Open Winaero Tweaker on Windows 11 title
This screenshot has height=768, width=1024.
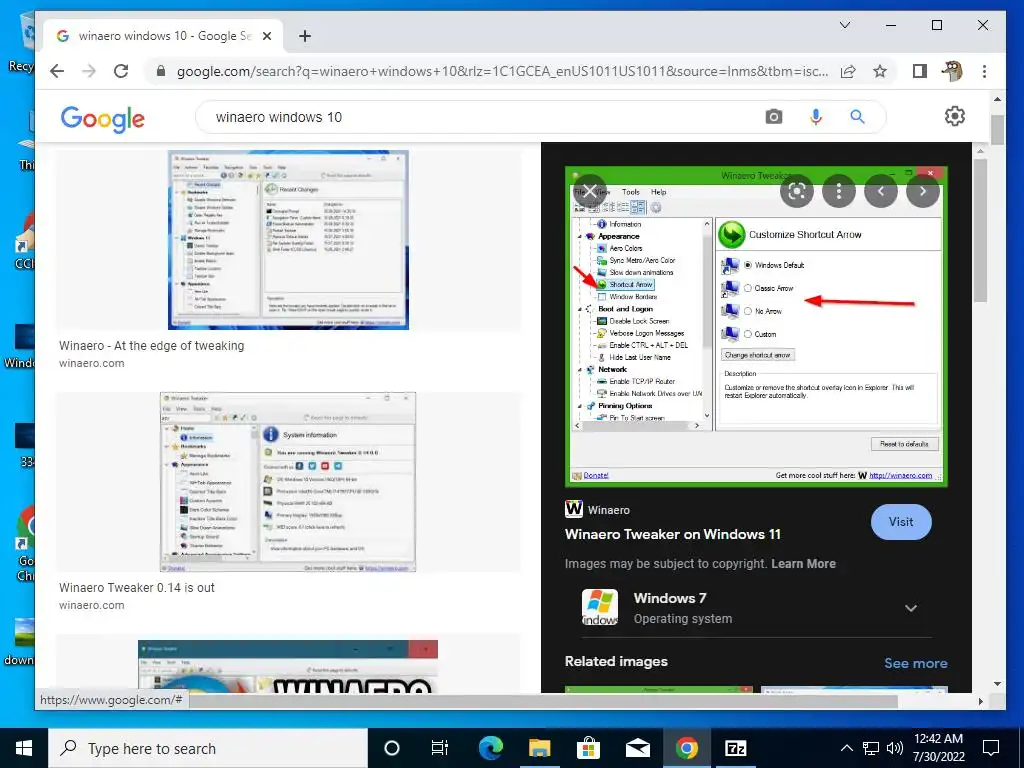pos(673,534)
